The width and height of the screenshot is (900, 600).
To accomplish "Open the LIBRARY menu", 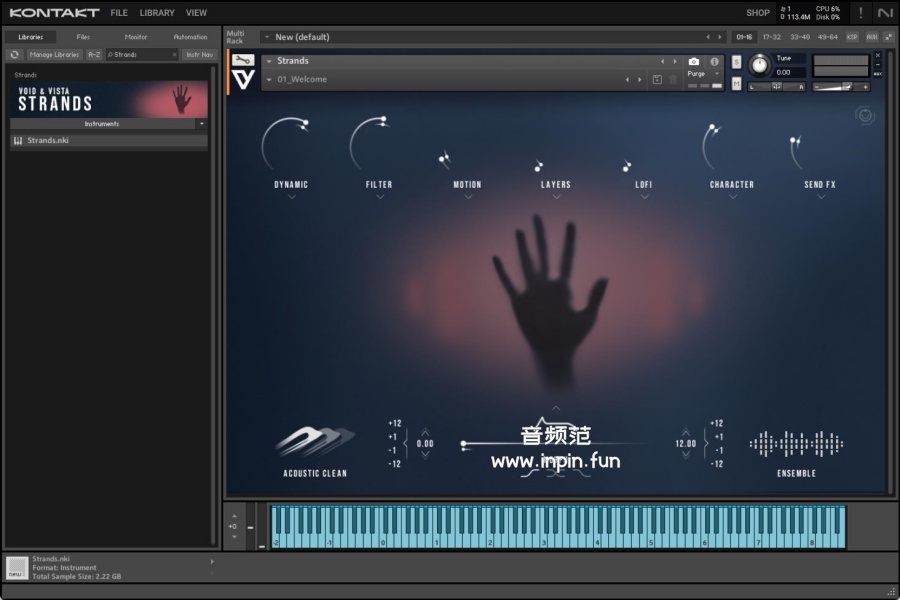I will pyautogui.click(x=157, y=13).
